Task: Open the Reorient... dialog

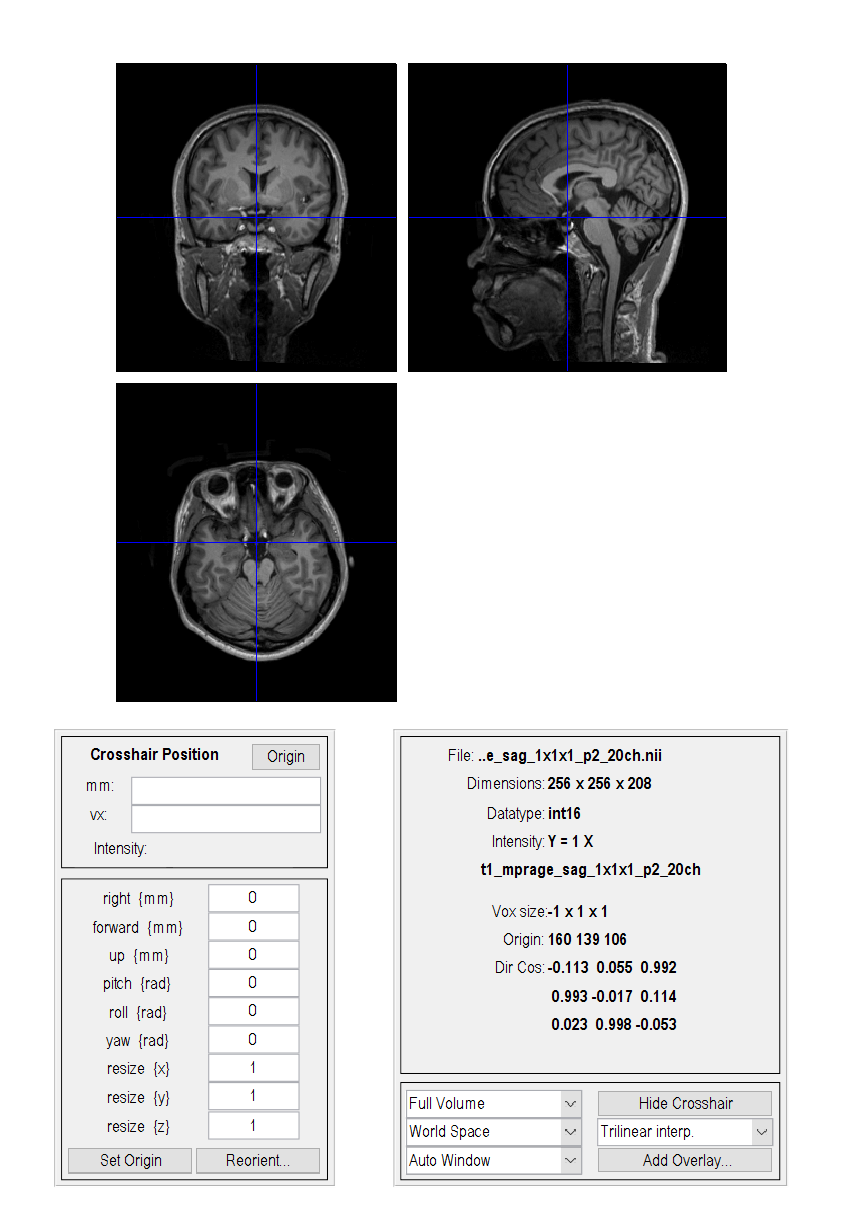Action: [x=258, y=1160]
